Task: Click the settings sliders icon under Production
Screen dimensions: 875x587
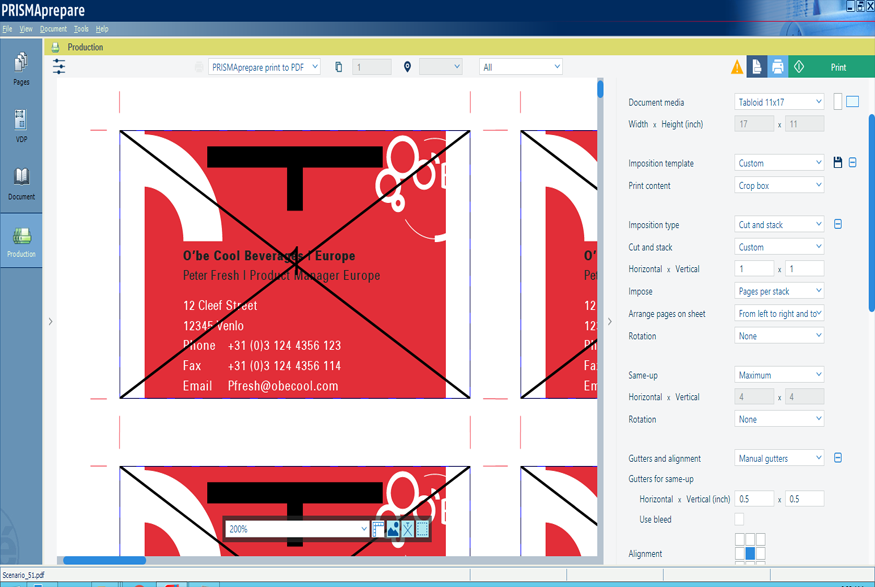Action: pos(59,67)
